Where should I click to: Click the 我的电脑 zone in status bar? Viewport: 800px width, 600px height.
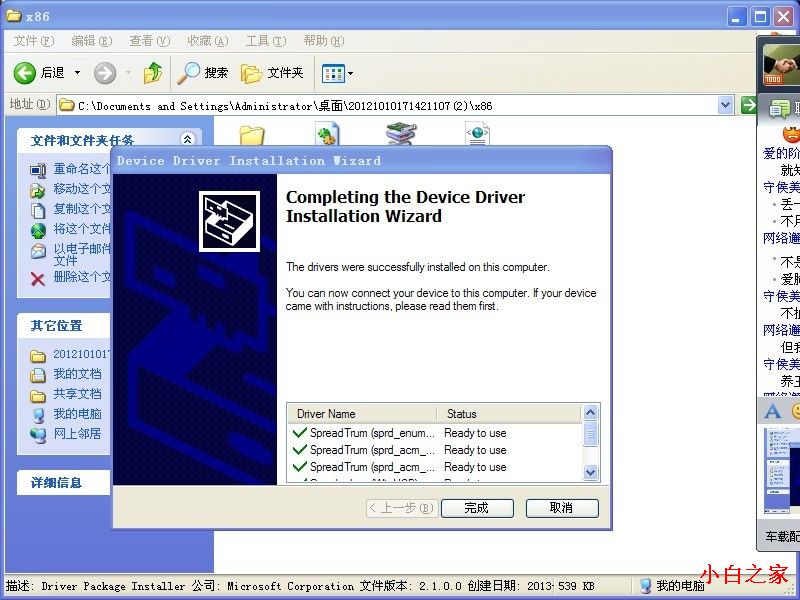click(x=672, y=586)
